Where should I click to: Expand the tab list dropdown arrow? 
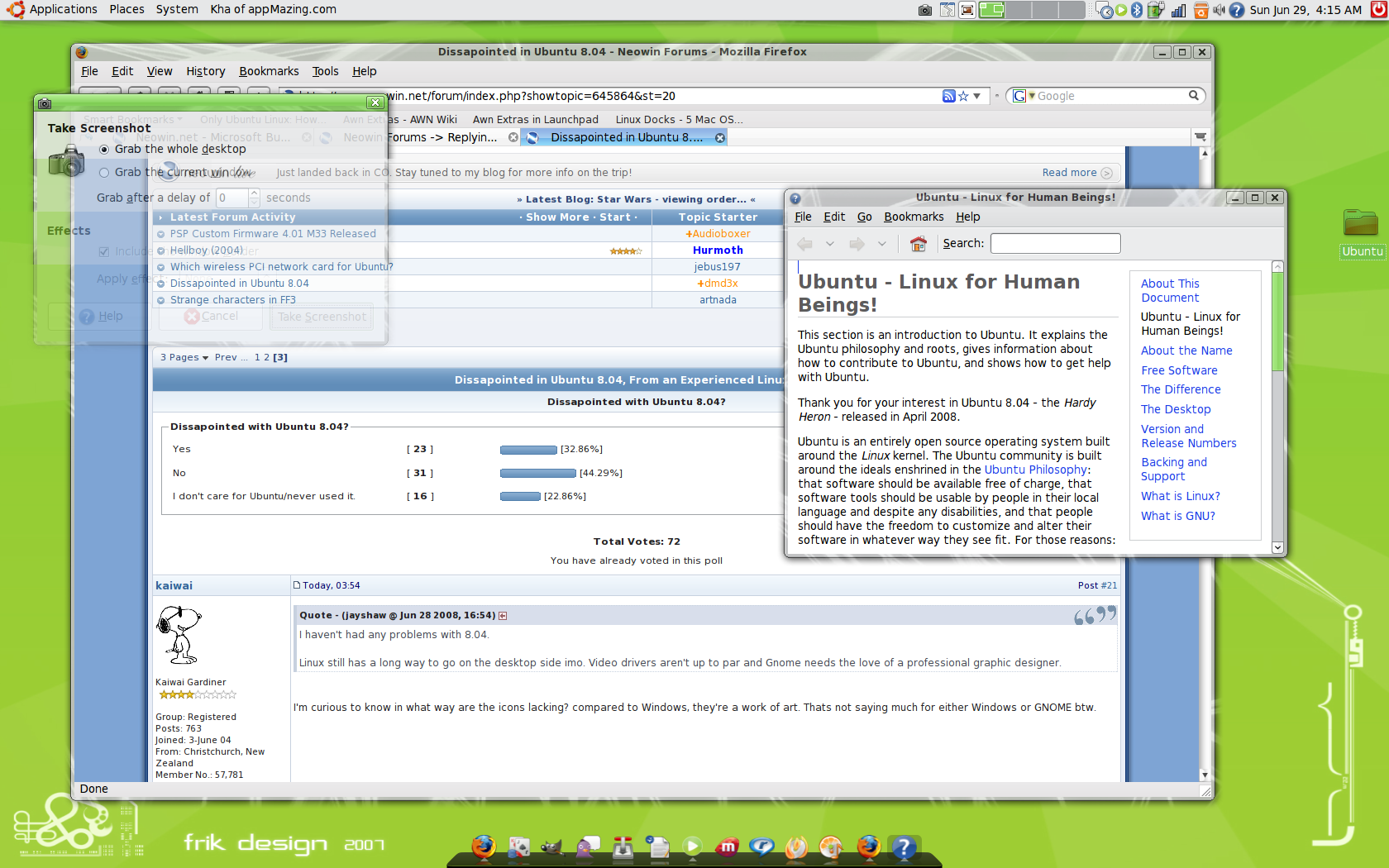1200,137
